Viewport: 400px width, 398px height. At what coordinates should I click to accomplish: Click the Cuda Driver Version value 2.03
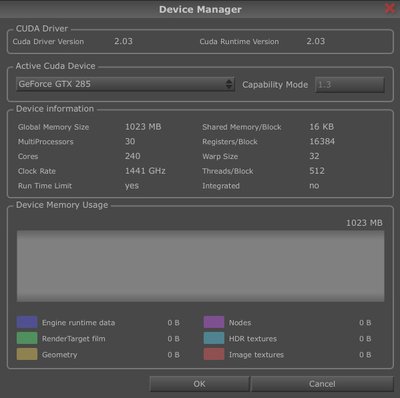pyautogui.click(x=123, y=41)
